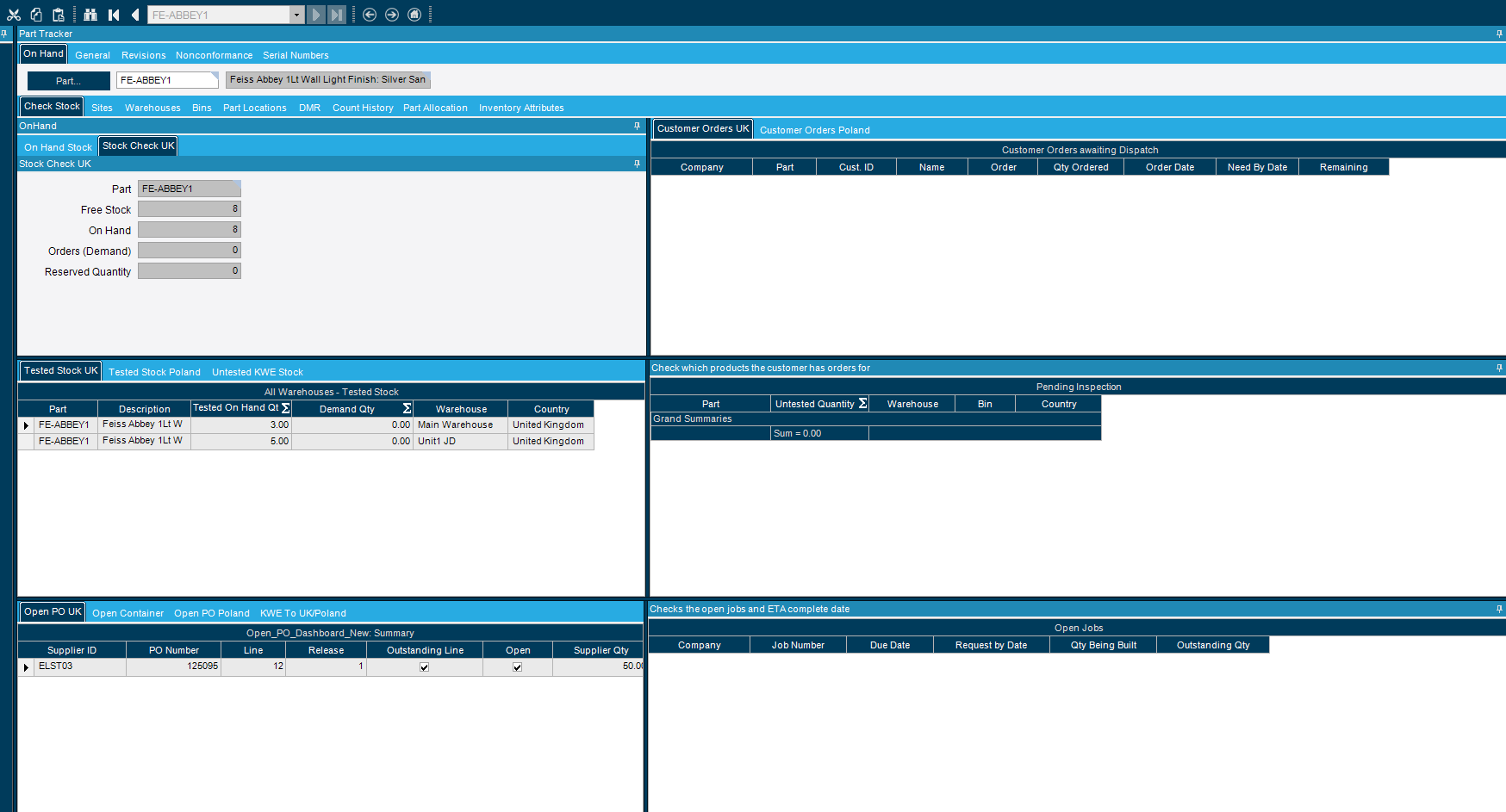Jump to the first record
This screenshot has width=1506, height=812.
(x=114, y=15)
